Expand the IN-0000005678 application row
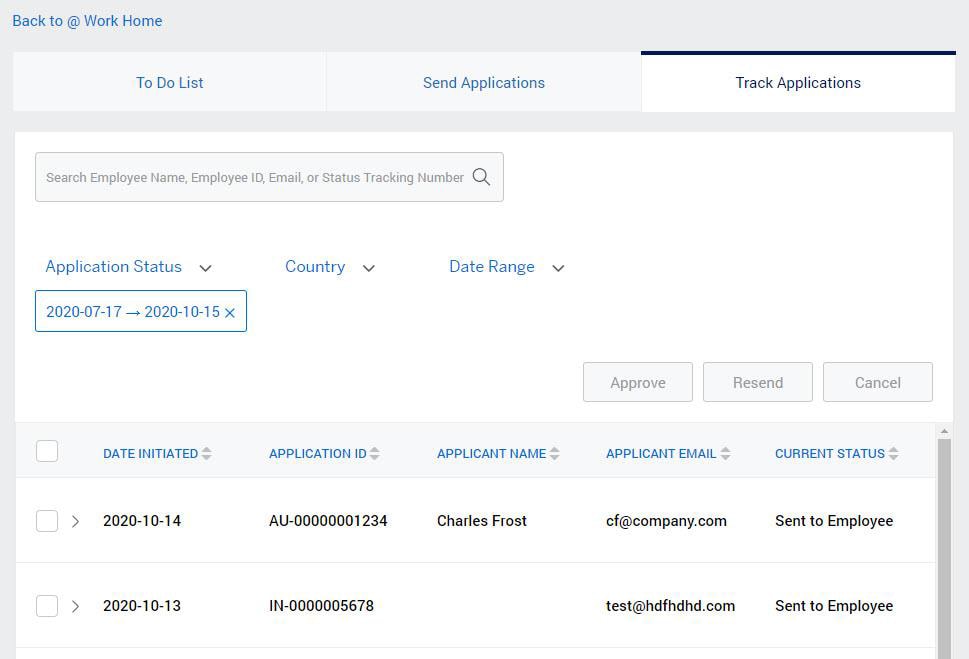 pos(76,606)
